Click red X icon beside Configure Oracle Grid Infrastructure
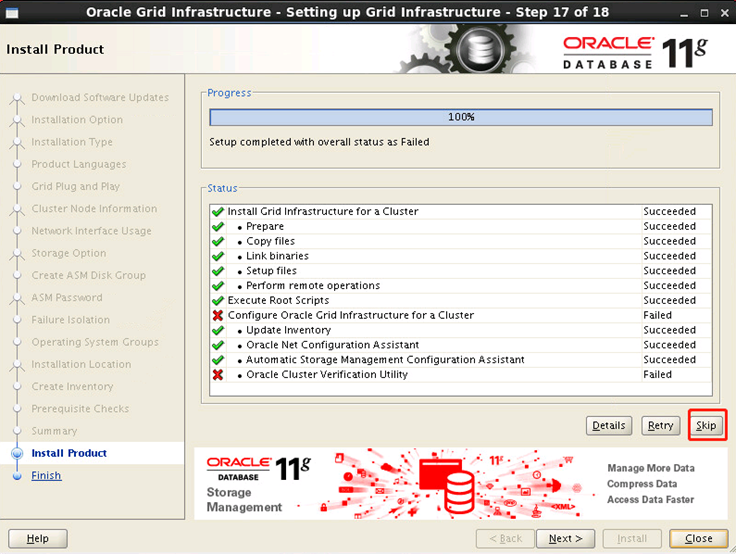736x554 pixels. coord(218,315)
